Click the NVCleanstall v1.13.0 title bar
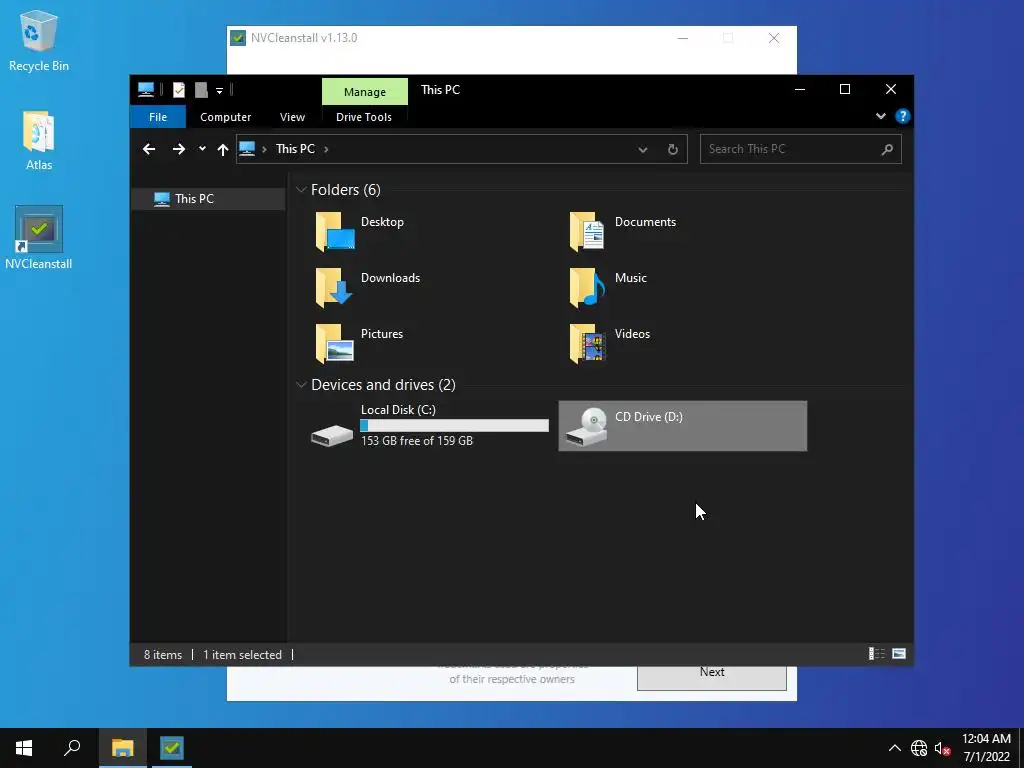 point(451,38)
